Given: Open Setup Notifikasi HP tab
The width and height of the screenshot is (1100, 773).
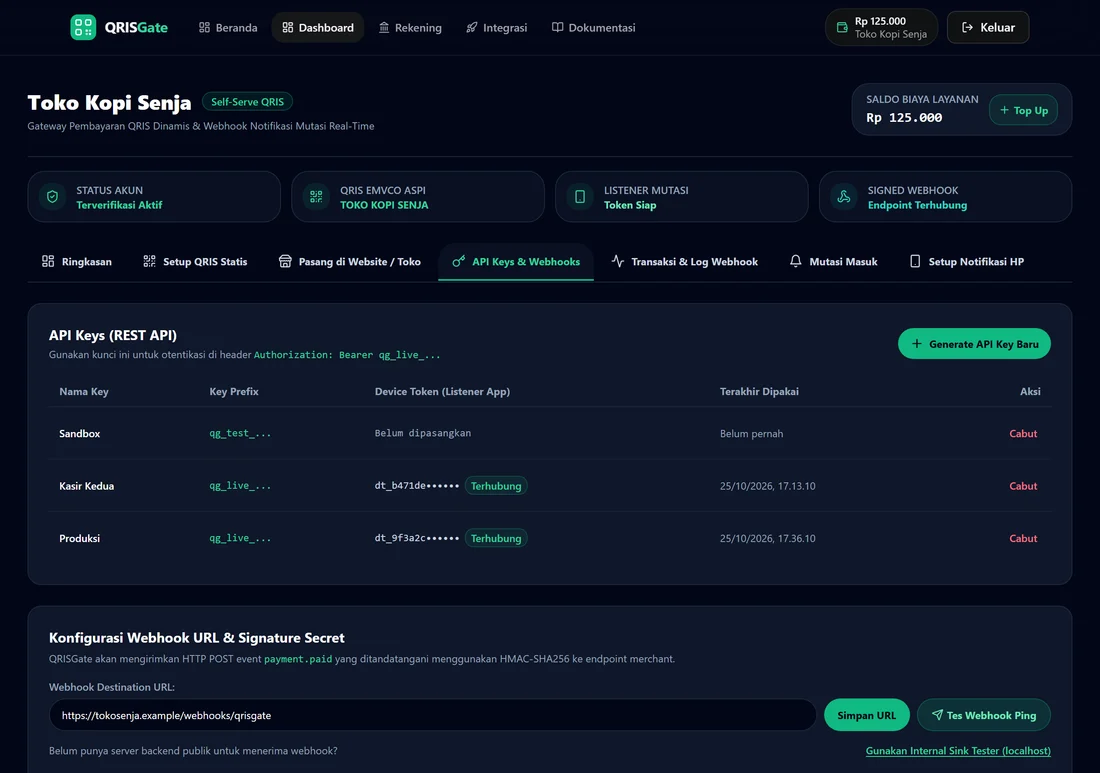Looking at the screenshot, I should (967, 262).
